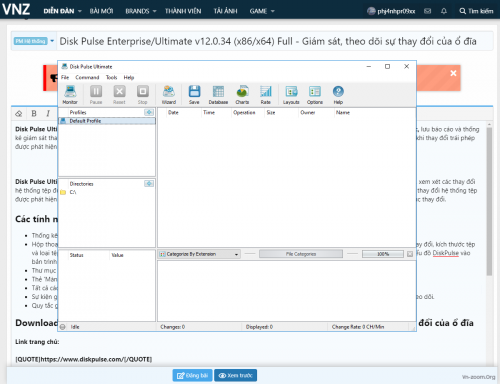Image resolution: width=500 pixels, height=384 pixels.
Task: Click the Displayed: 0 status text
Action: (259, 327)
